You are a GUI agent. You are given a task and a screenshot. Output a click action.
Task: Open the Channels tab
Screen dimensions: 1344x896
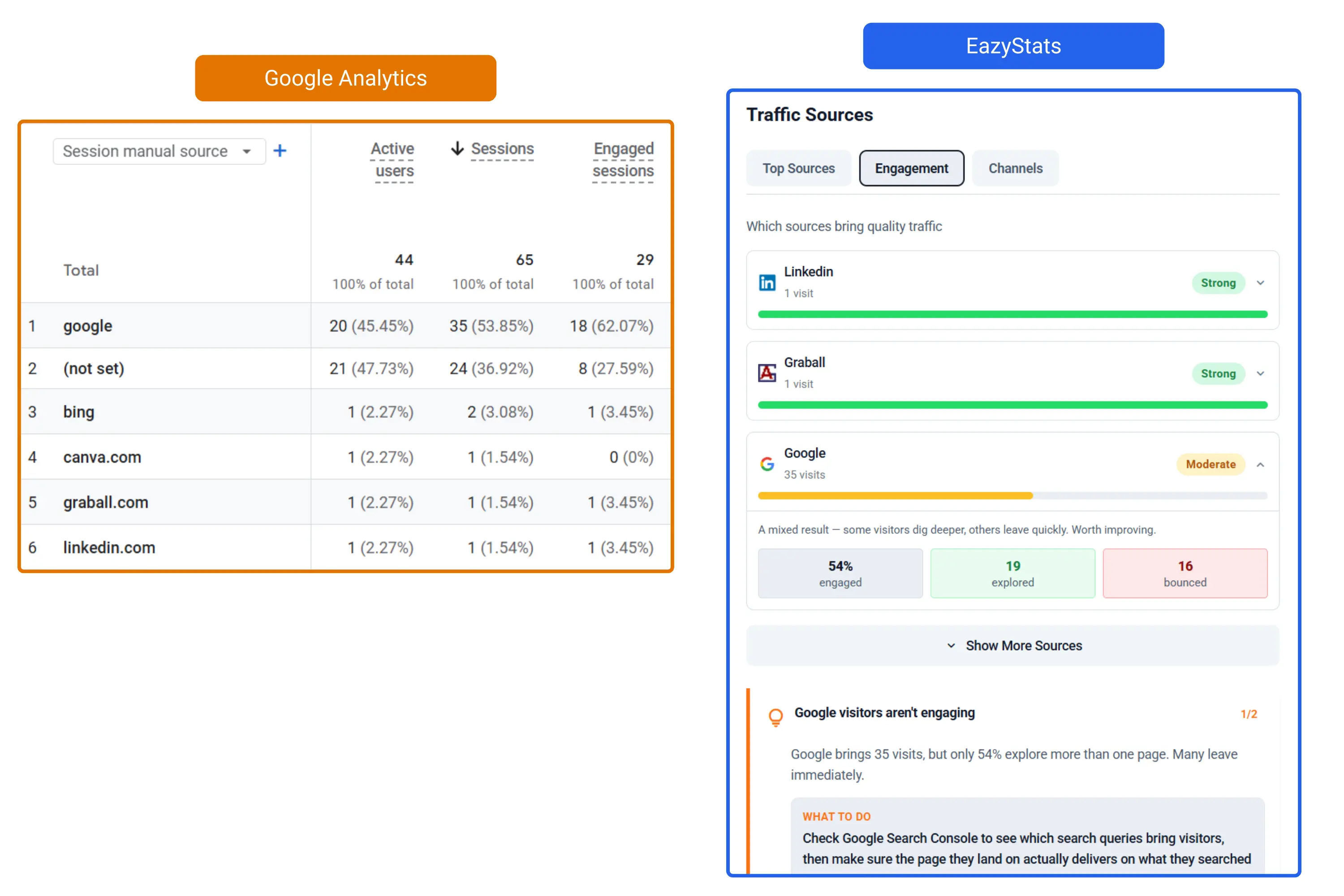coord(1016,168)
